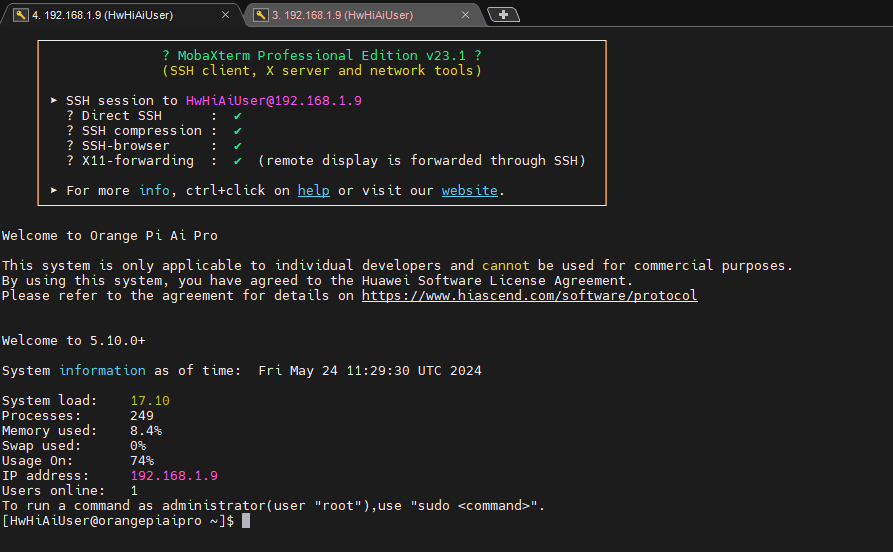Click the System load value 17.10
The image size is (893, 552).
tap(150, 400)
